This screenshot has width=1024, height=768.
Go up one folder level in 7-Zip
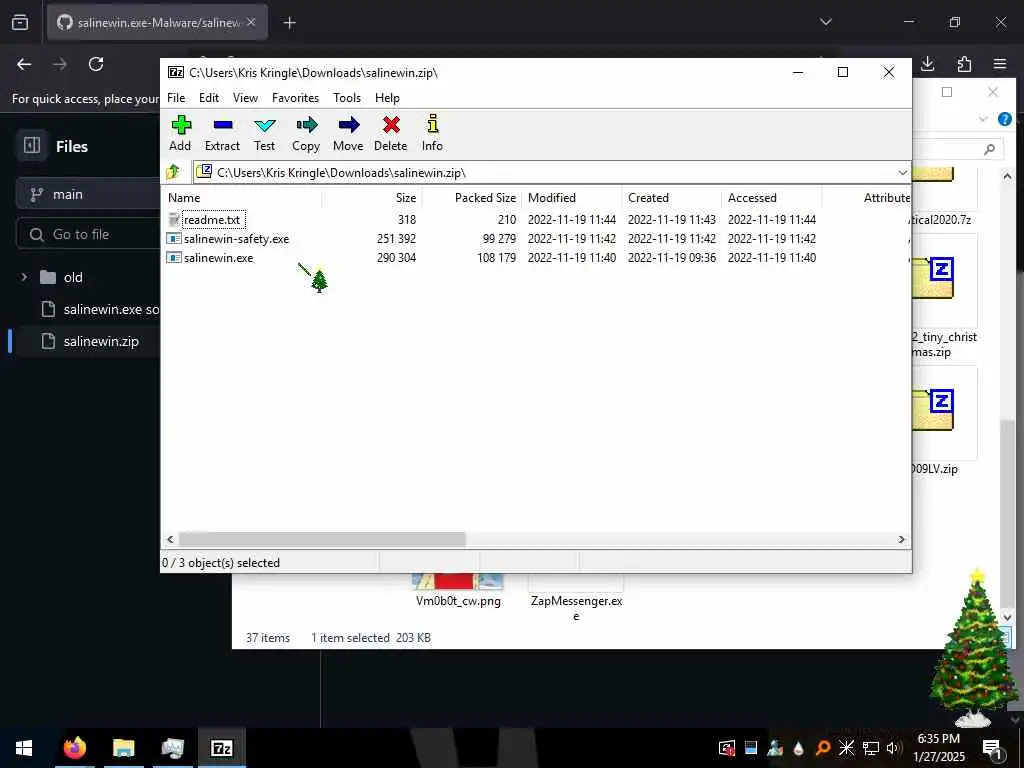pyautogui.click(x=174, y=172)
